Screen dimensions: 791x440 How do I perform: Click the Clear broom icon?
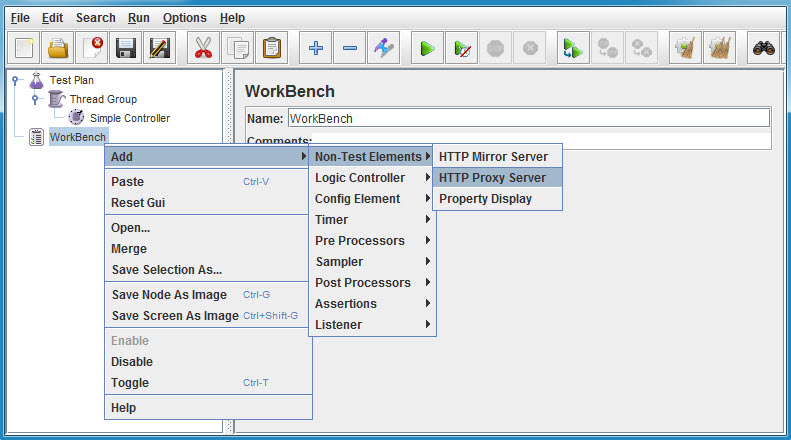[x=685, y=48]
